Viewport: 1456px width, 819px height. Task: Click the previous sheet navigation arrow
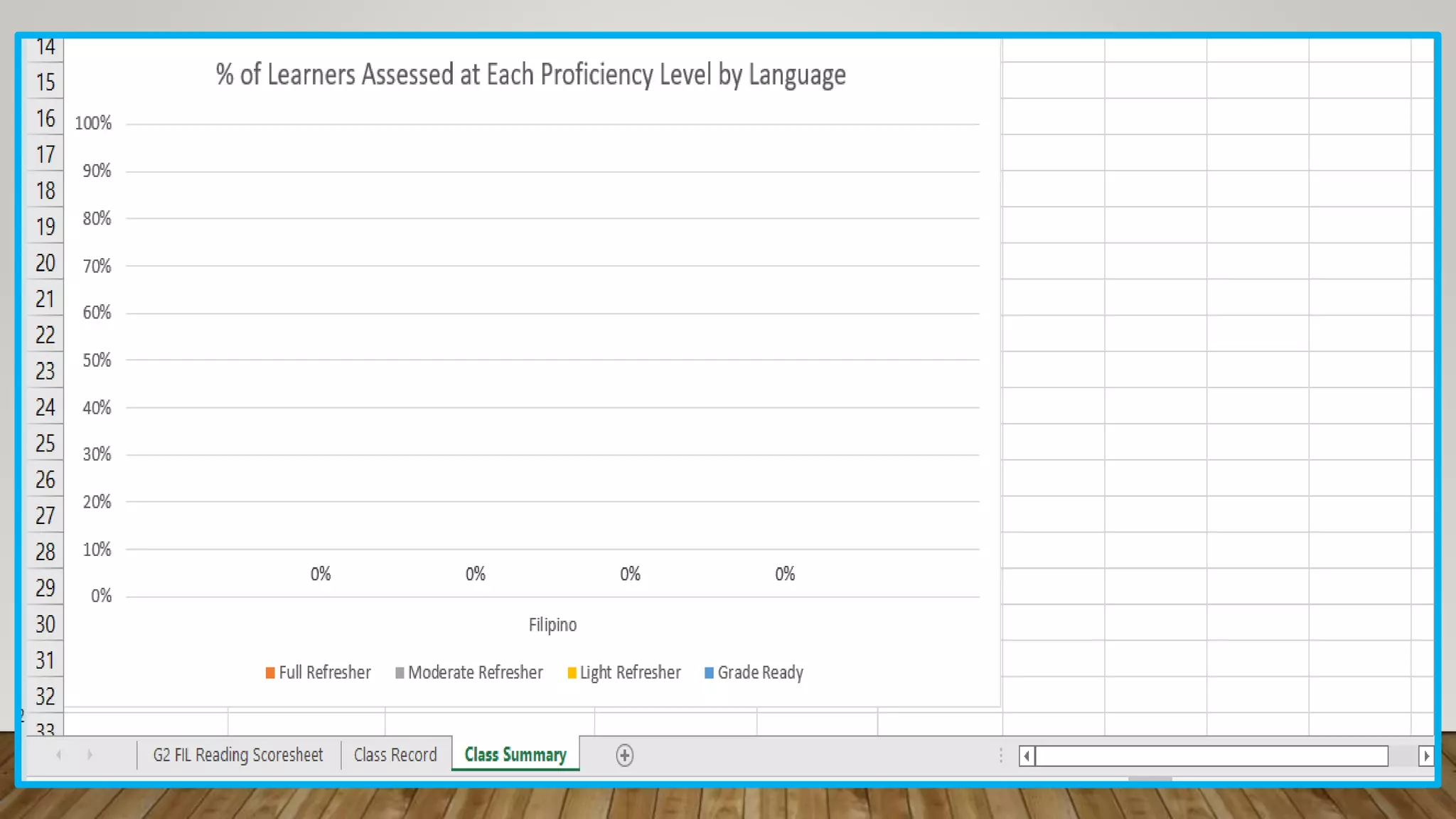click(59, 755)
